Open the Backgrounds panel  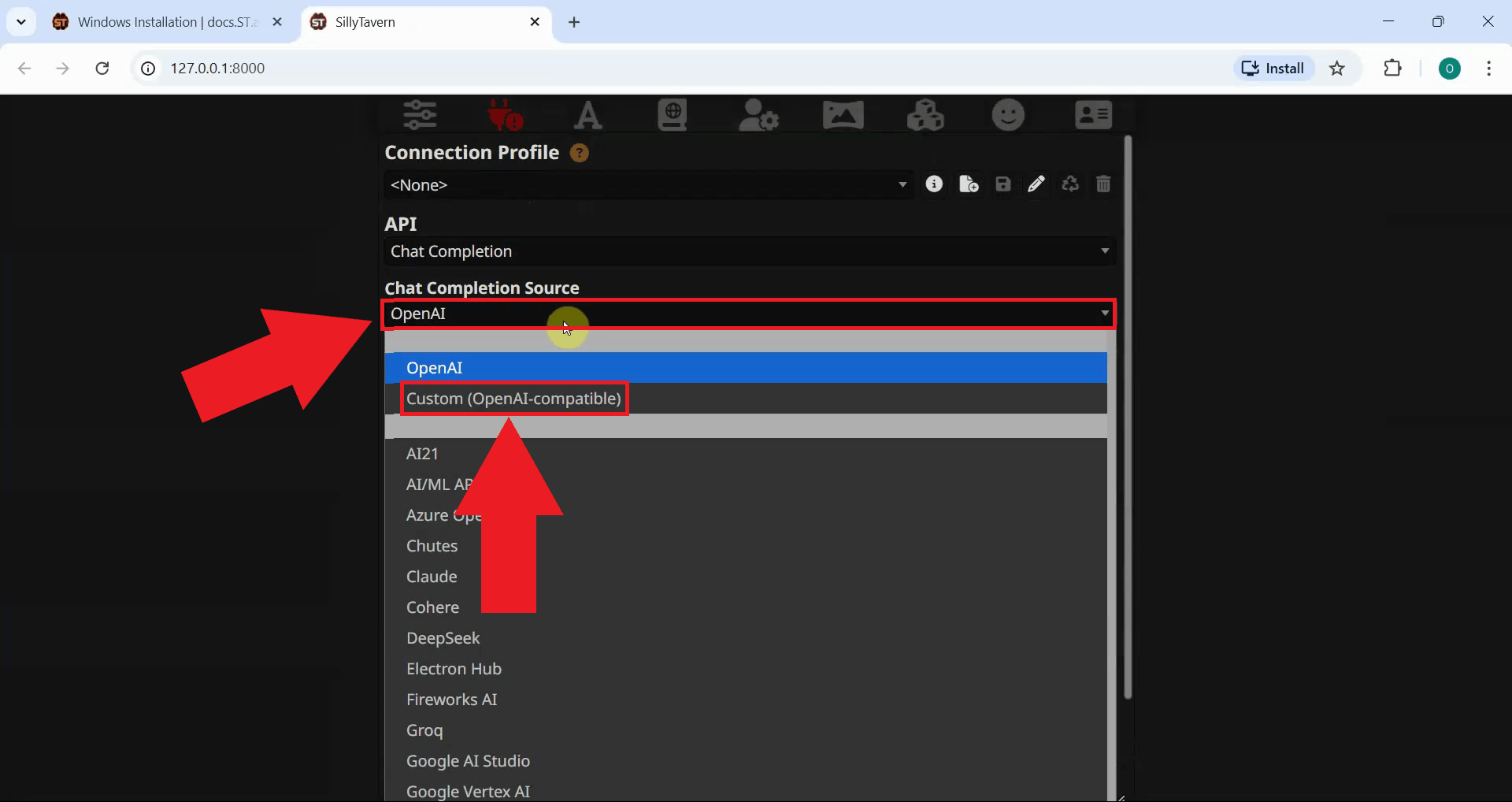843,114
